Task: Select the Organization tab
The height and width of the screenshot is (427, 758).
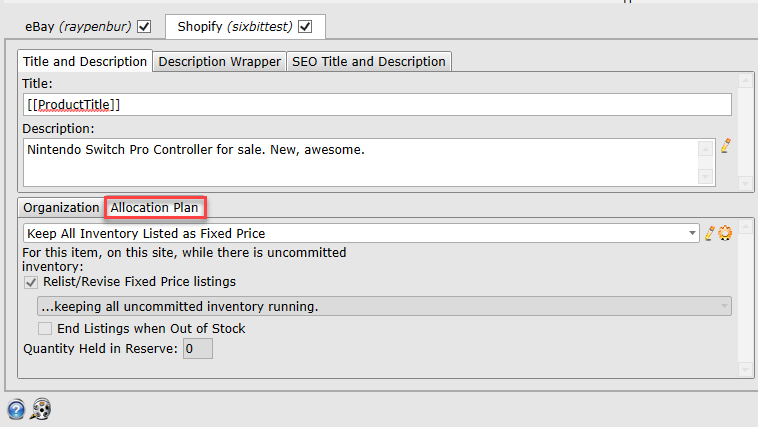Action: click(61, 208)
